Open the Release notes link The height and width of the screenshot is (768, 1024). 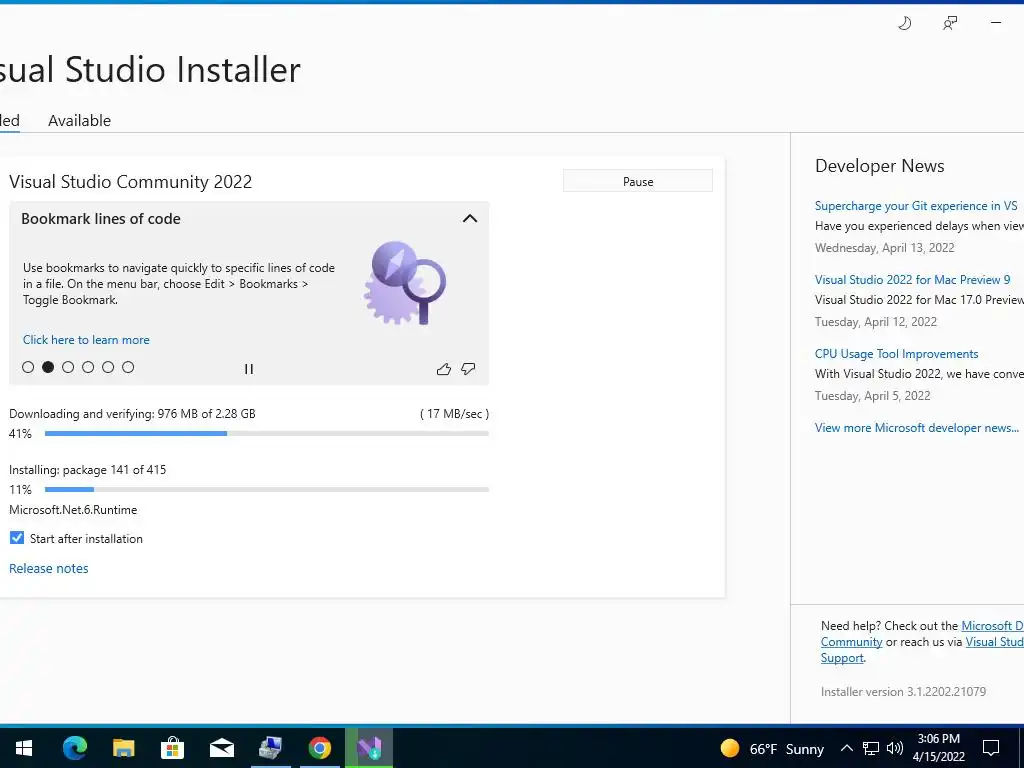pos(49,568)
